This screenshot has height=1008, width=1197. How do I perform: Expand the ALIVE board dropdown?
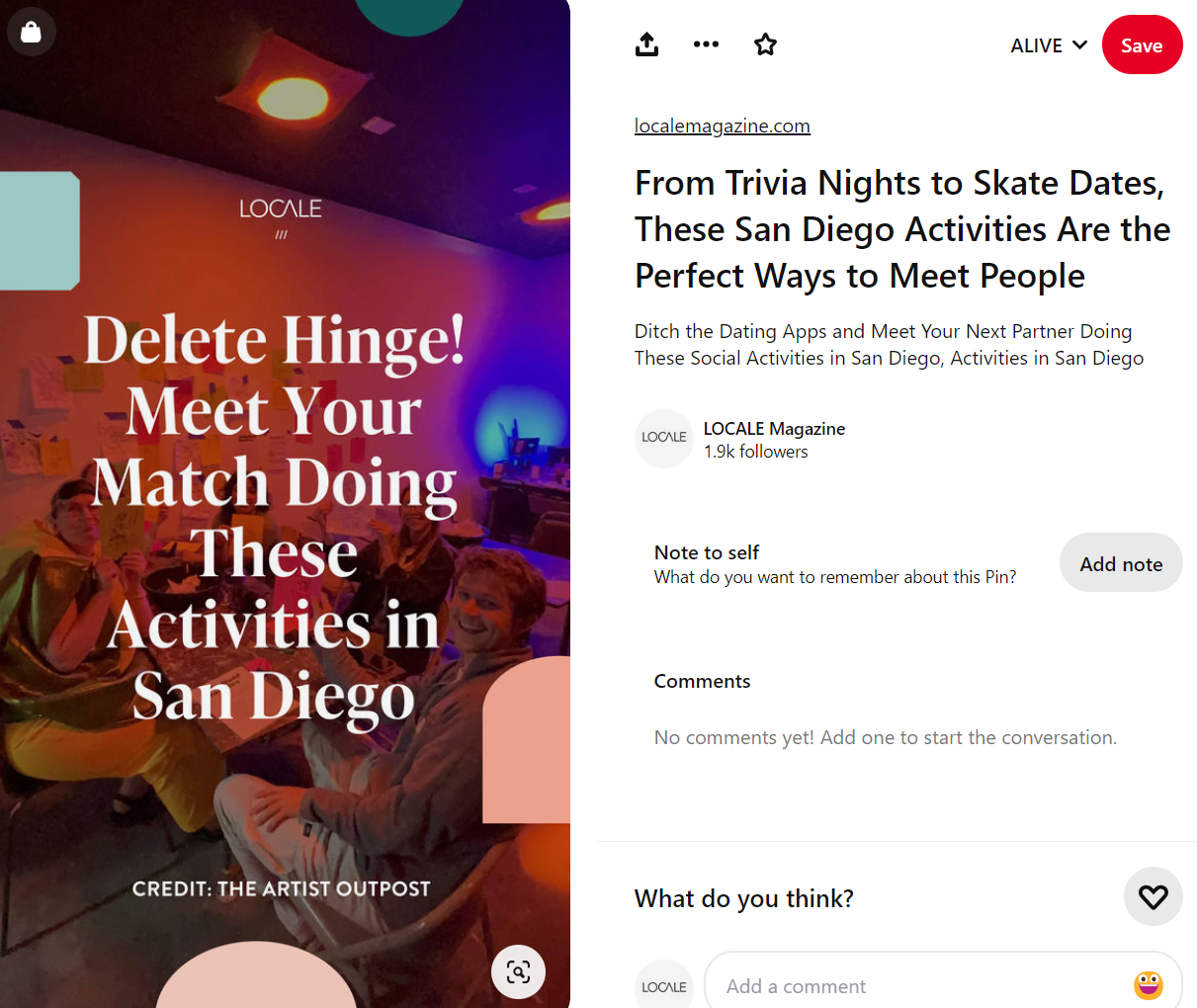pos(1048,45)
